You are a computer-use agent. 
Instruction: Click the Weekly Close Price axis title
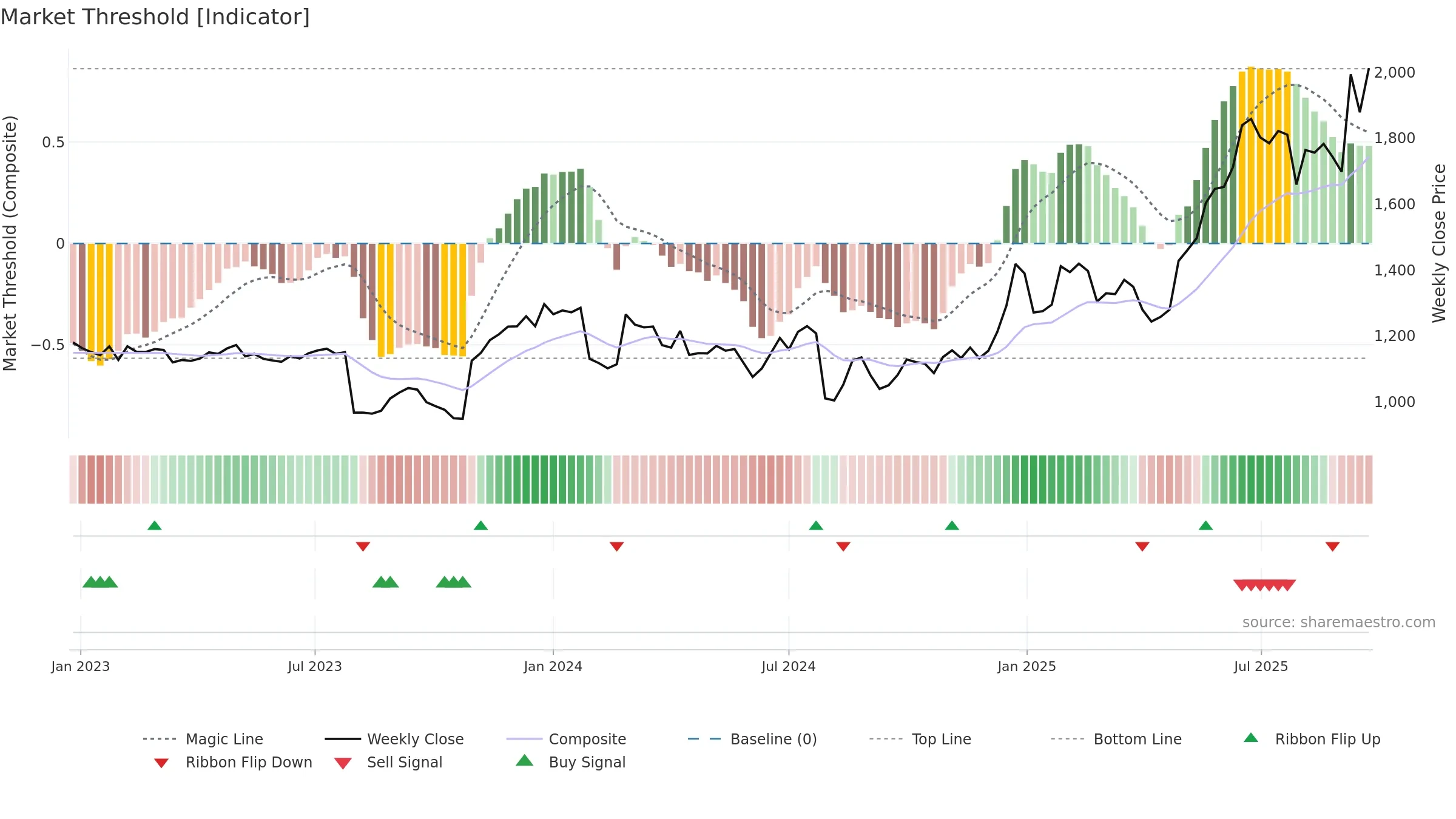1439,243
